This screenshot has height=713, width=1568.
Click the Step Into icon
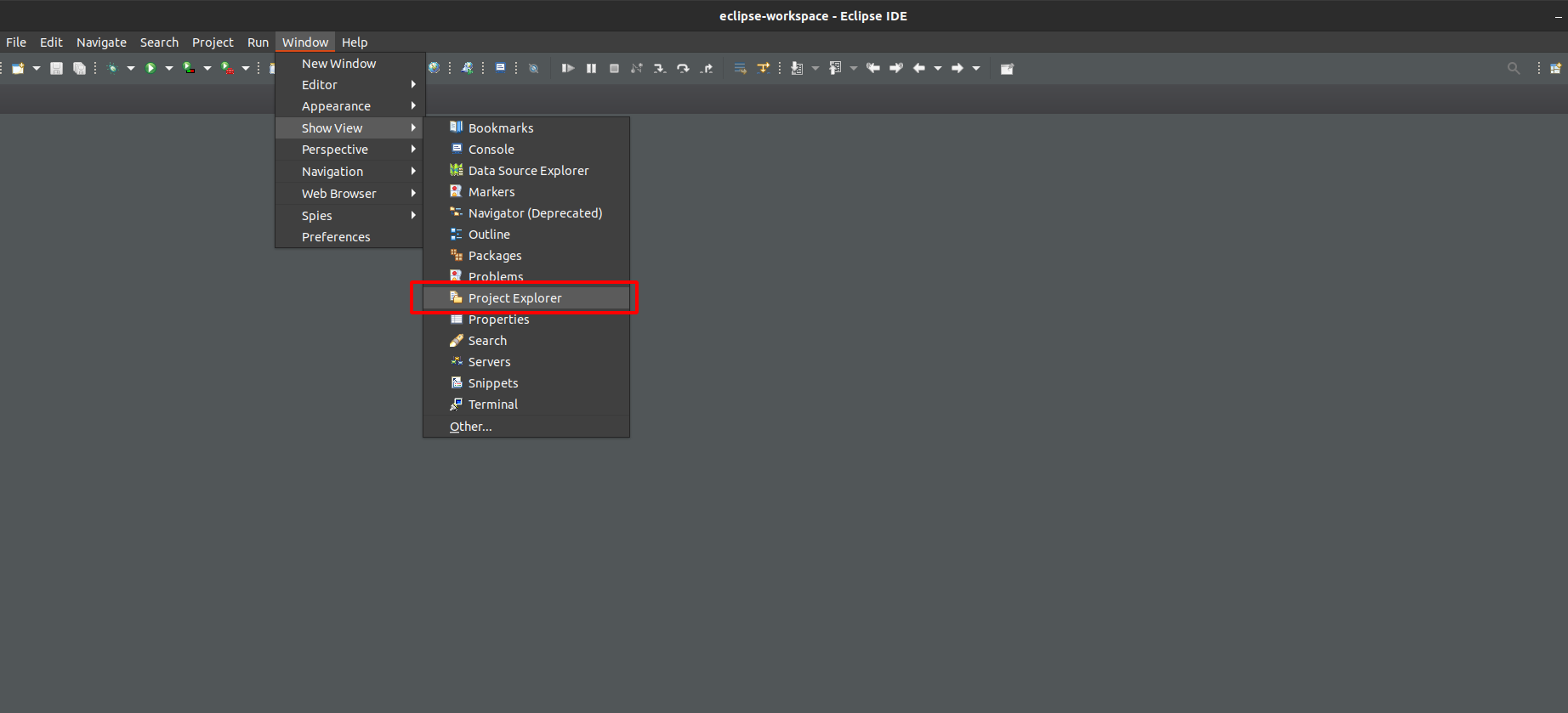click(x=660, y=68)
